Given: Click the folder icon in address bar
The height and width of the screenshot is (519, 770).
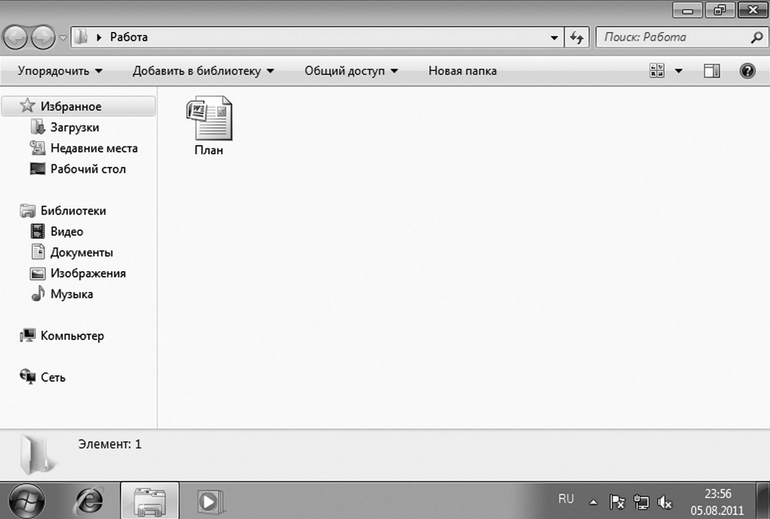Looking at the screenshot, I should (81, 37).
